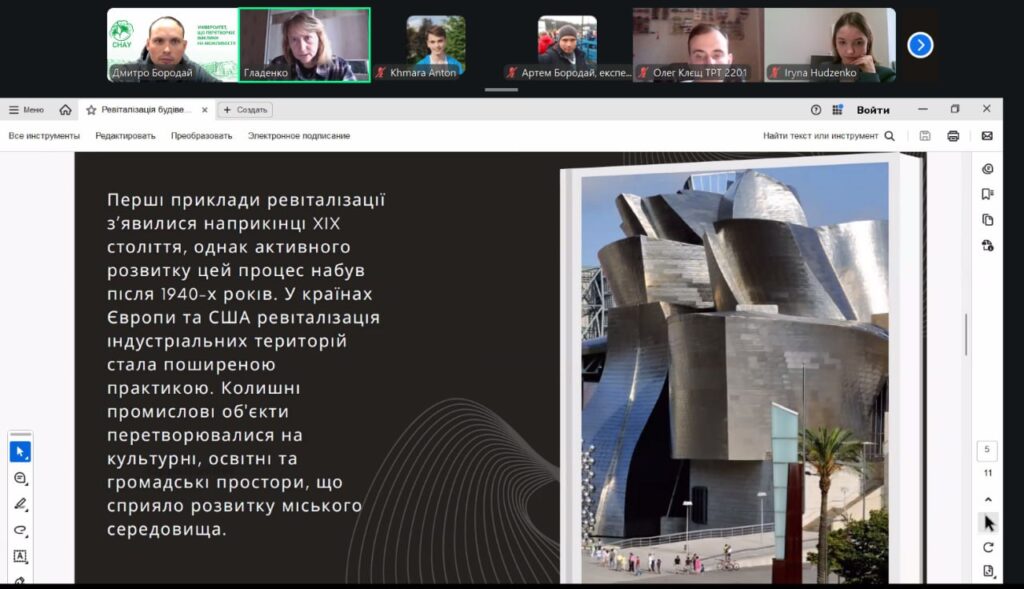Choose the comment tool in quick toolbar
This screenshot has height=589, width=1024.
(x=20, y=478)
